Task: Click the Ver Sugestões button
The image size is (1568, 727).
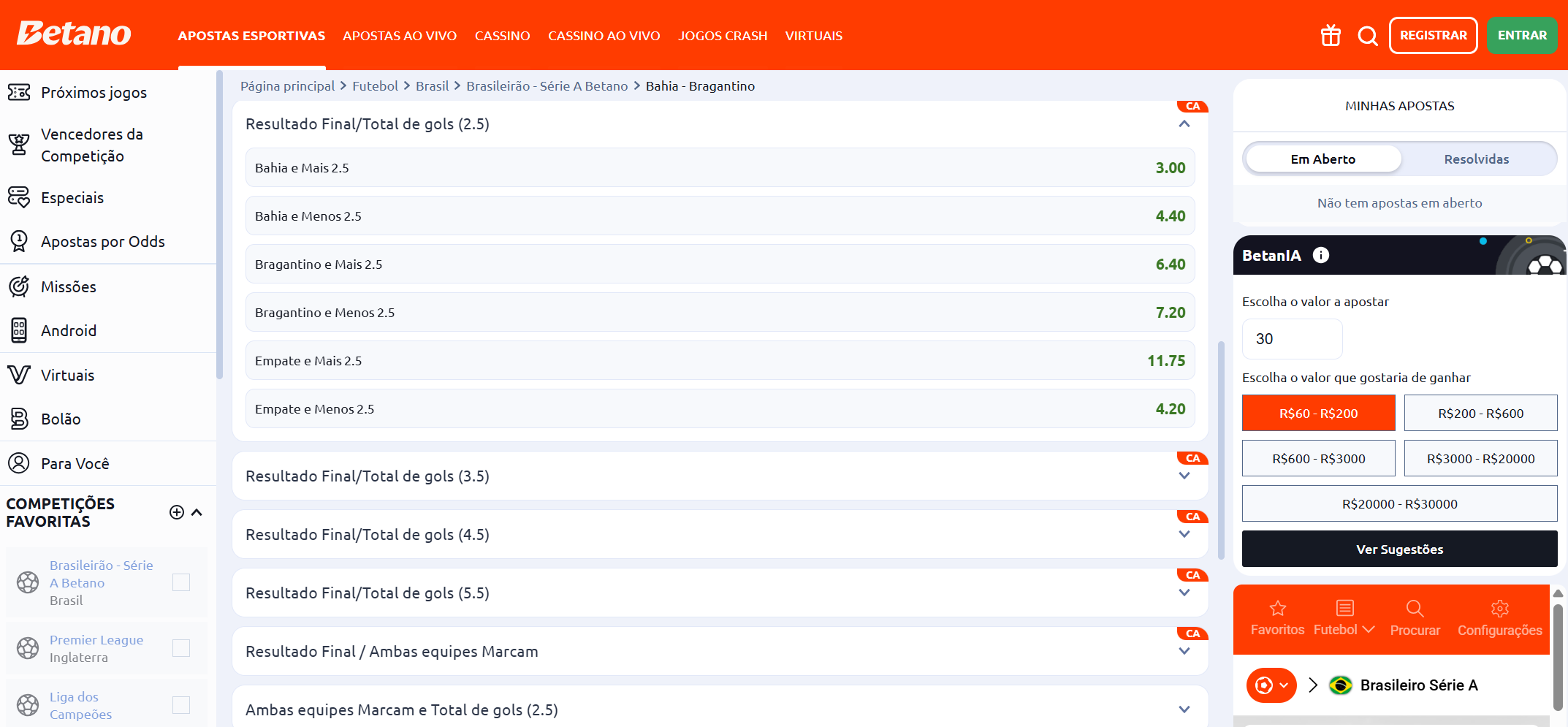Action: pyautogui.click(x=1399, y=549)
